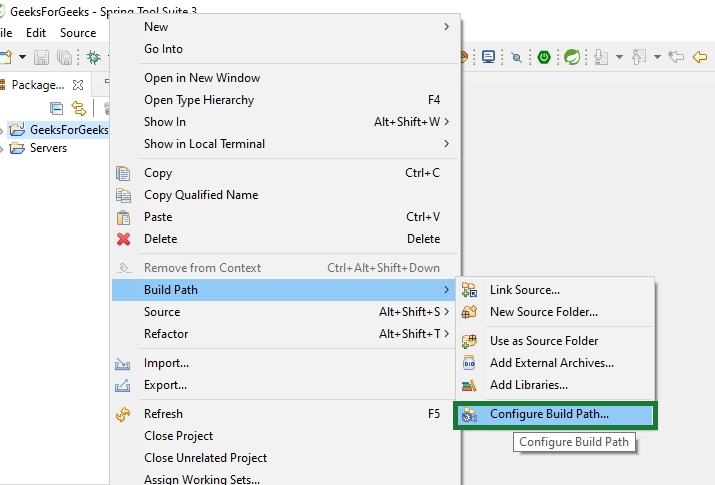Choose Open in New Window
Image resolution: width=715 pixels, height=485 pixels.
tap(286, 78)
